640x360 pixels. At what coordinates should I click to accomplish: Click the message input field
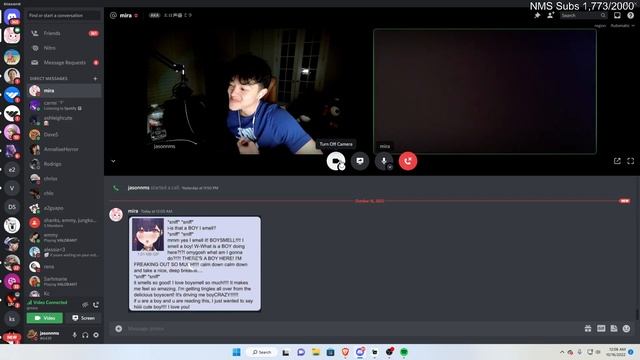[x=351, y=329]
